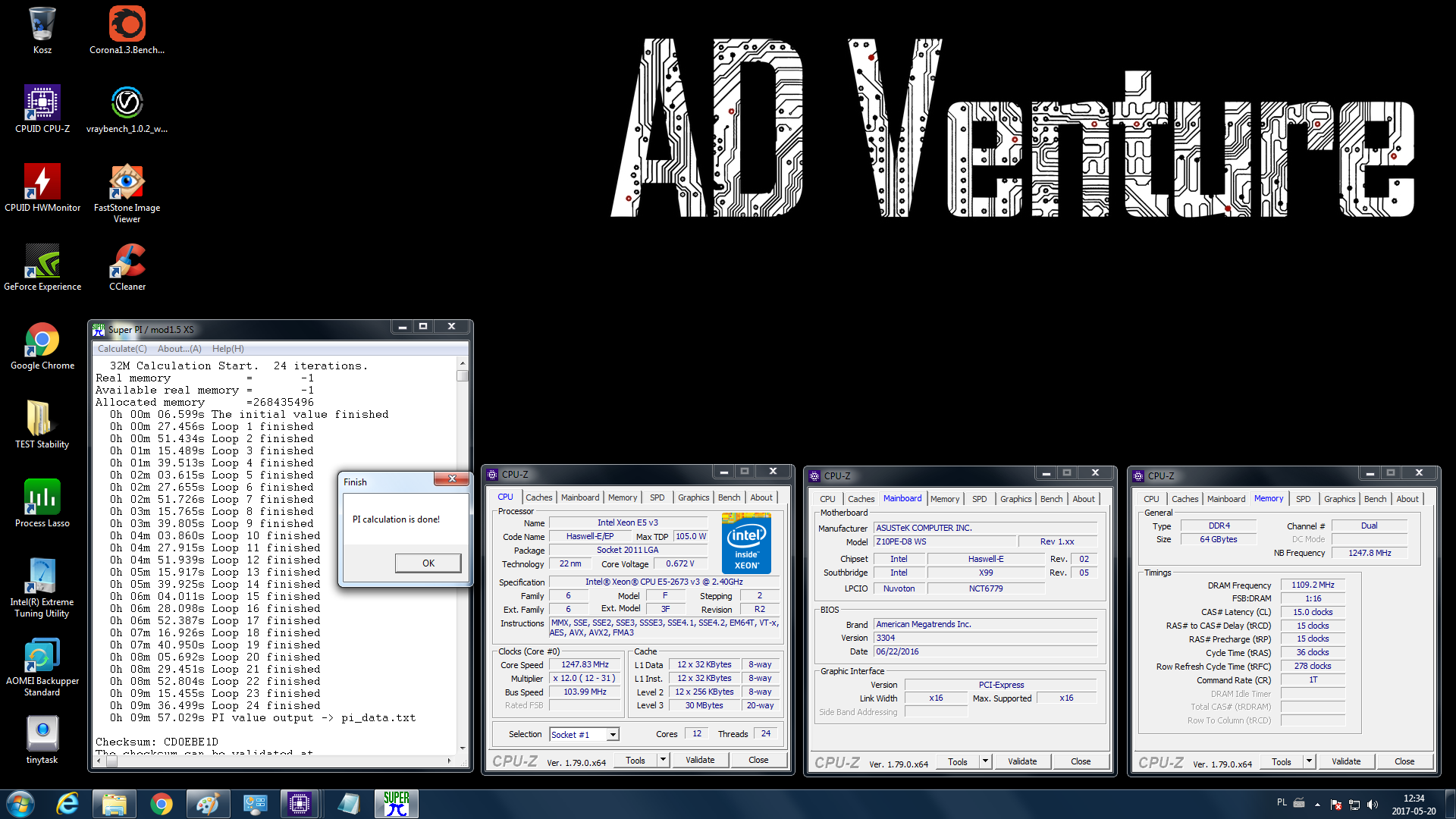The height and width of the screenshot is (819, 1456).
Task: Open the Calculate(C) menu in Super PI
Action: [122, 349]
